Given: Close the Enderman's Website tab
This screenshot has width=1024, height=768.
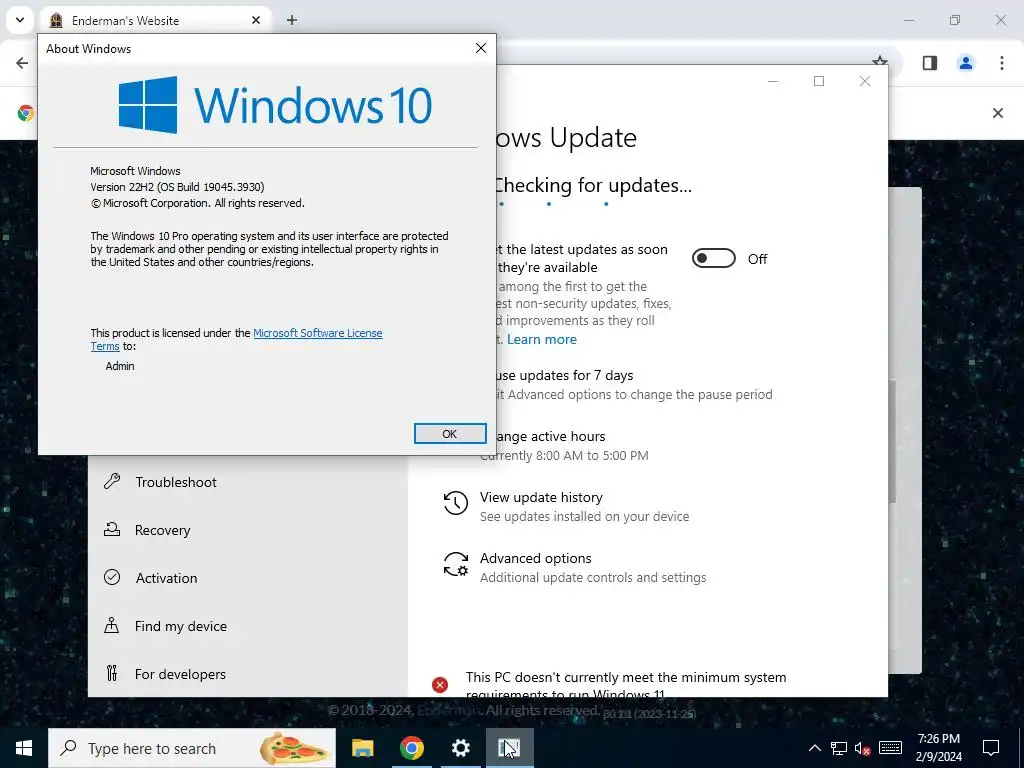Looking at the screenshot, I should [x=256, y=20].
